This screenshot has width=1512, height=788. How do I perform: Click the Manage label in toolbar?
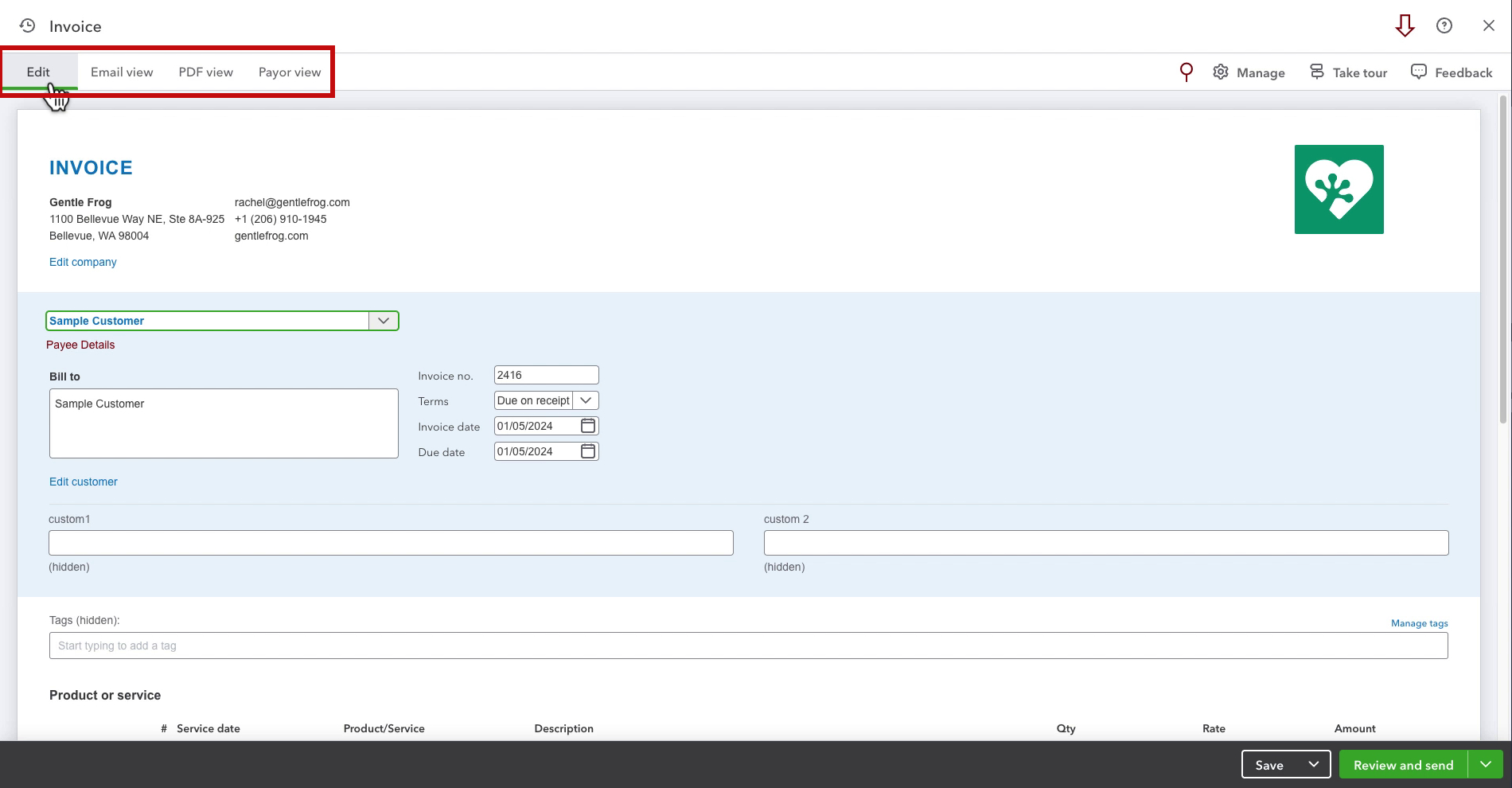(1261, 72)
